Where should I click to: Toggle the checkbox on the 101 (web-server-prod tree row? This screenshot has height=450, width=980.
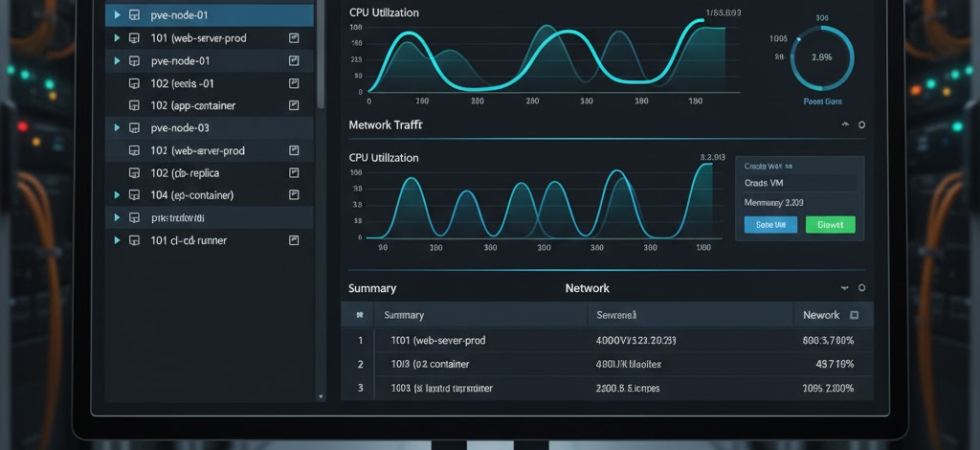(294, 38)
